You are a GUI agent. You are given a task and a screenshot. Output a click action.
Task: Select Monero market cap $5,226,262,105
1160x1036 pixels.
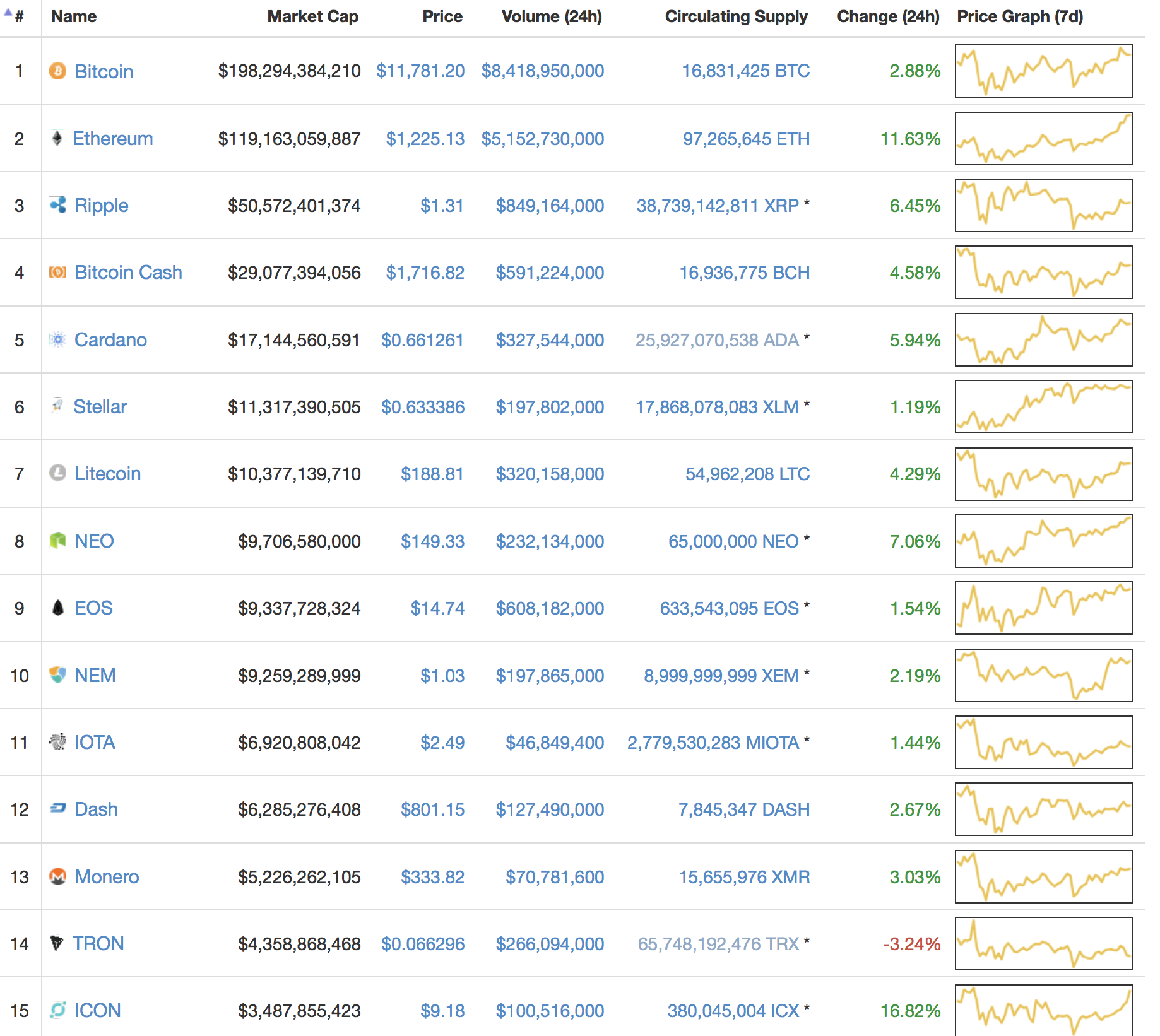pyautogui.click(x=299, y=876)
